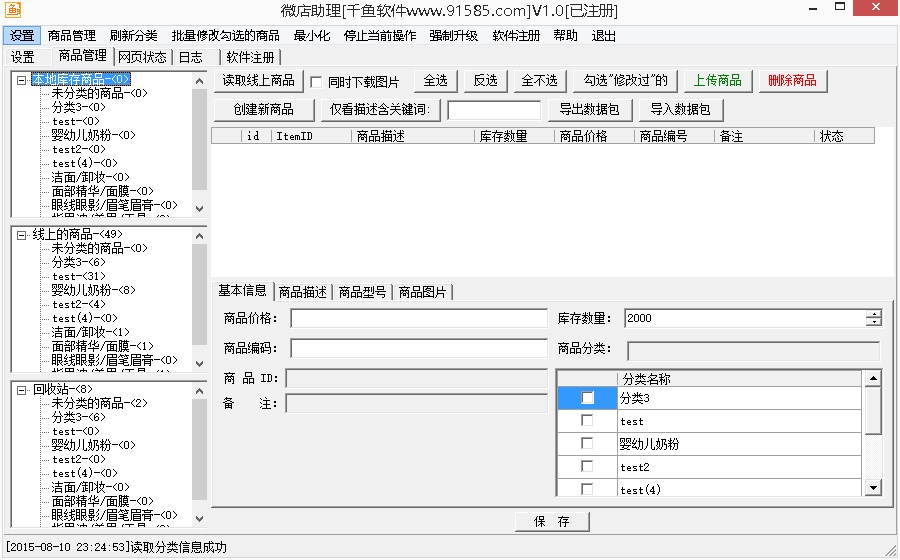Check the test category checkbox
900x560 pixels.
(587, 421)
